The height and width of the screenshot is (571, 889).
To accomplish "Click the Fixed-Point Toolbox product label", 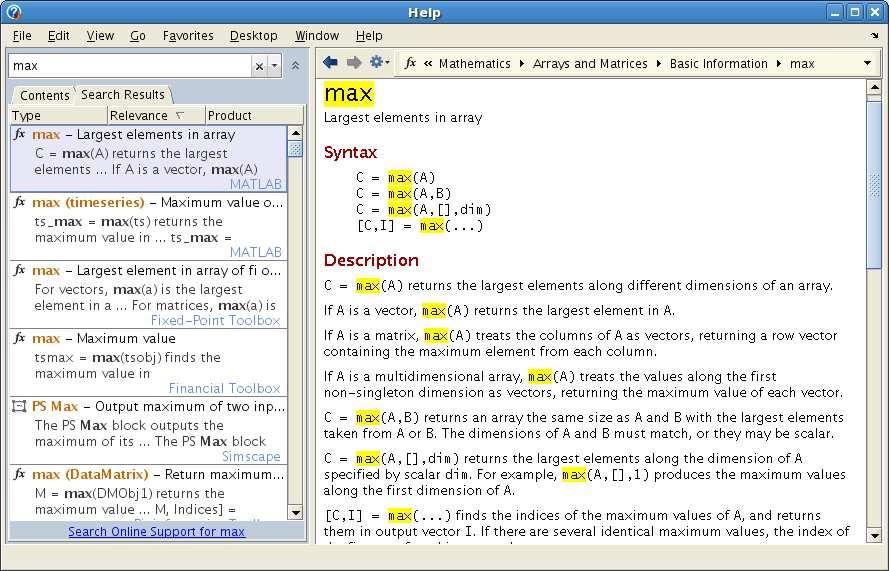I will point(215,320).
